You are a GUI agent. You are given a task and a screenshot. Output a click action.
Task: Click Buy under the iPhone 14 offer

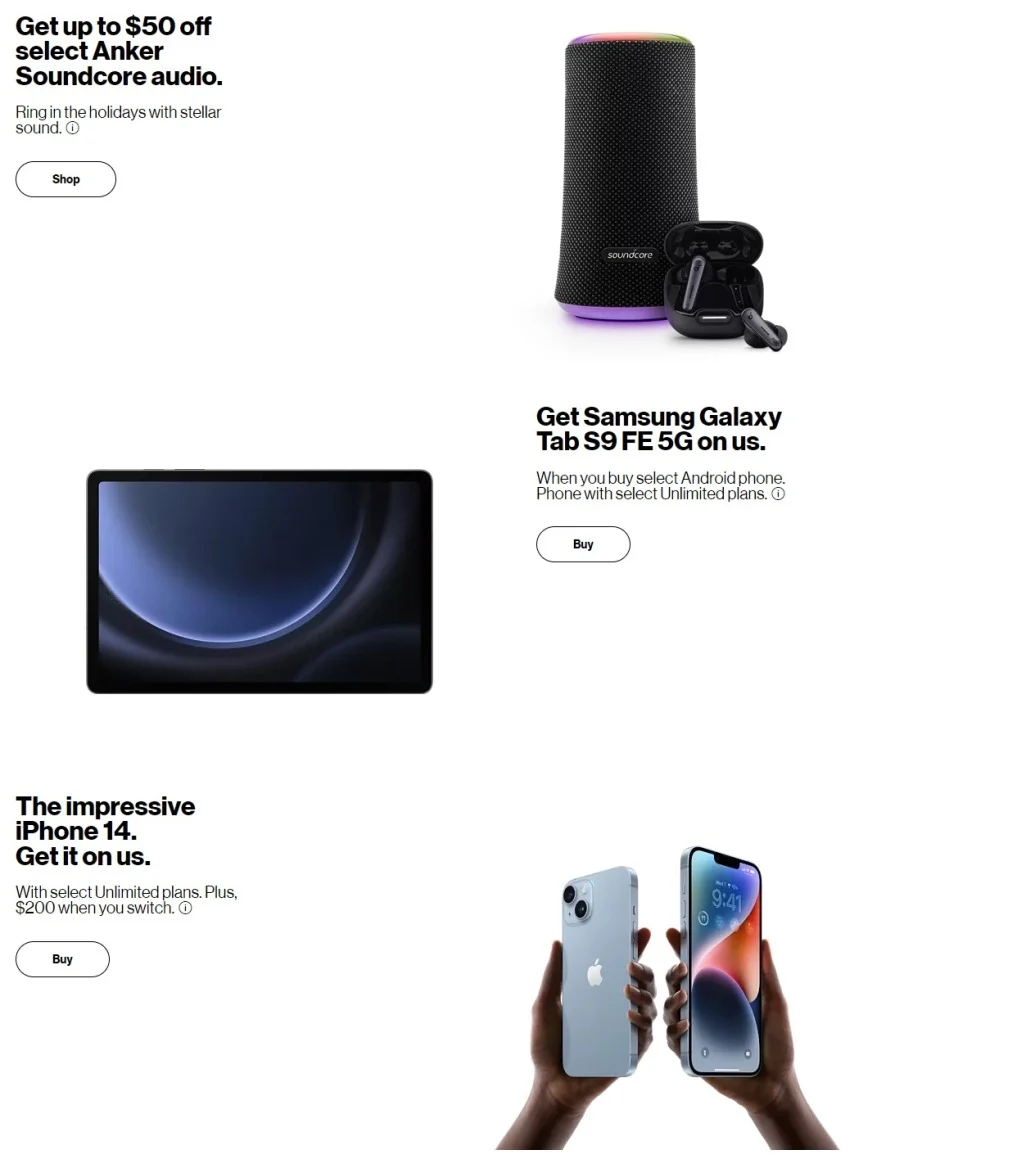click(62, 959)
